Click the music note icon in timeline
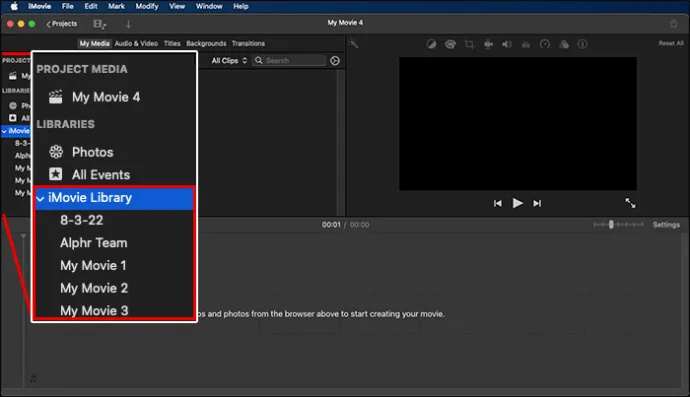The width and height of the screenshot is (690, 397). click(33, 379)
